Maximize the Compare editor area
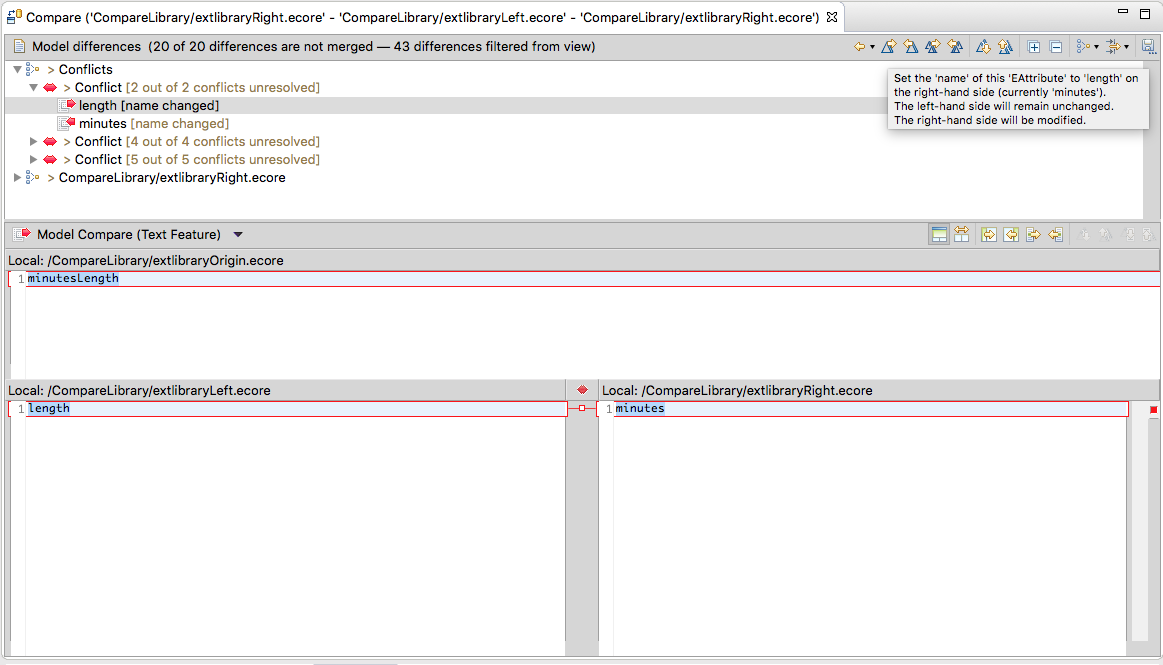 click(x=1145, y=13)
